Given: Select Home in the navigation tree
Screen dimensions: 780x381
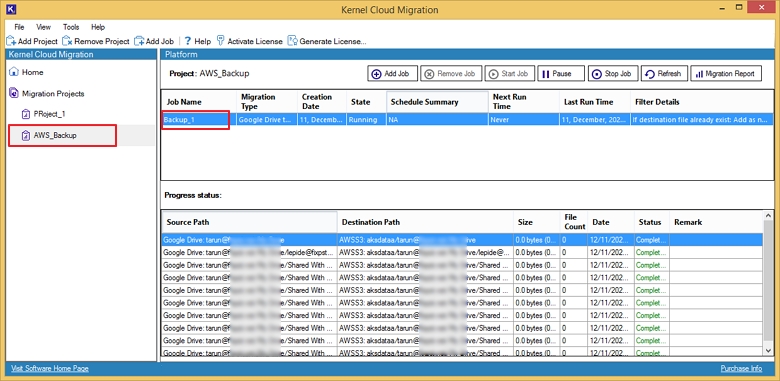Looking at the screenshot, I should pos(32,72).
